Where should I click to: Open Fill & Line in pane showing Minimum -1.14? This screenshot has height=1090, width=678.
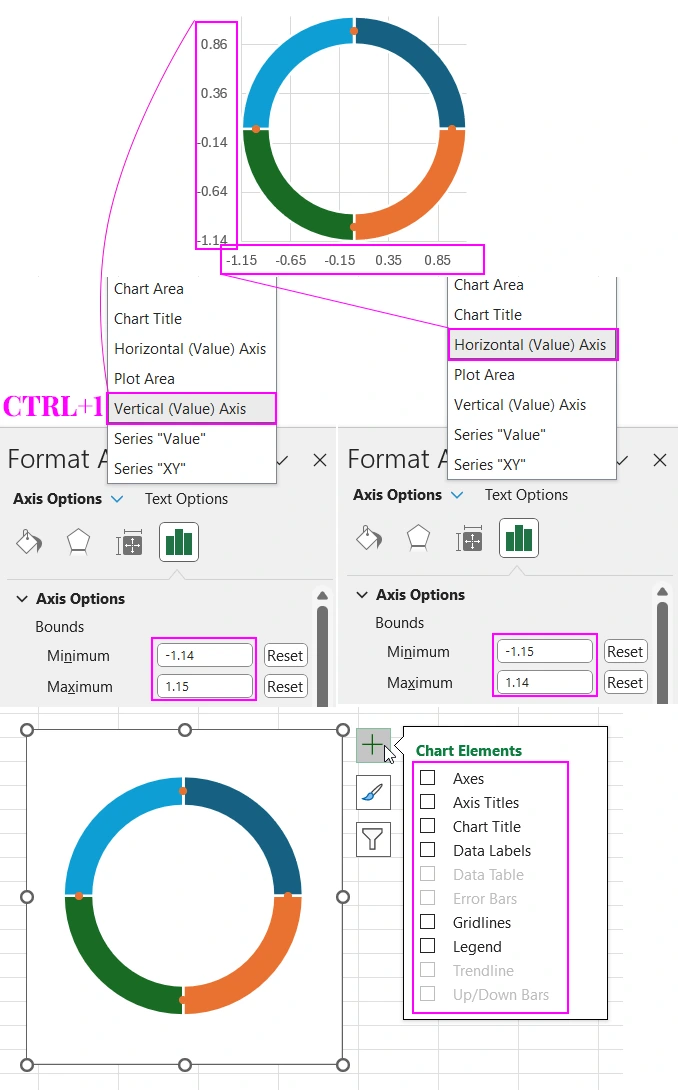29,543
